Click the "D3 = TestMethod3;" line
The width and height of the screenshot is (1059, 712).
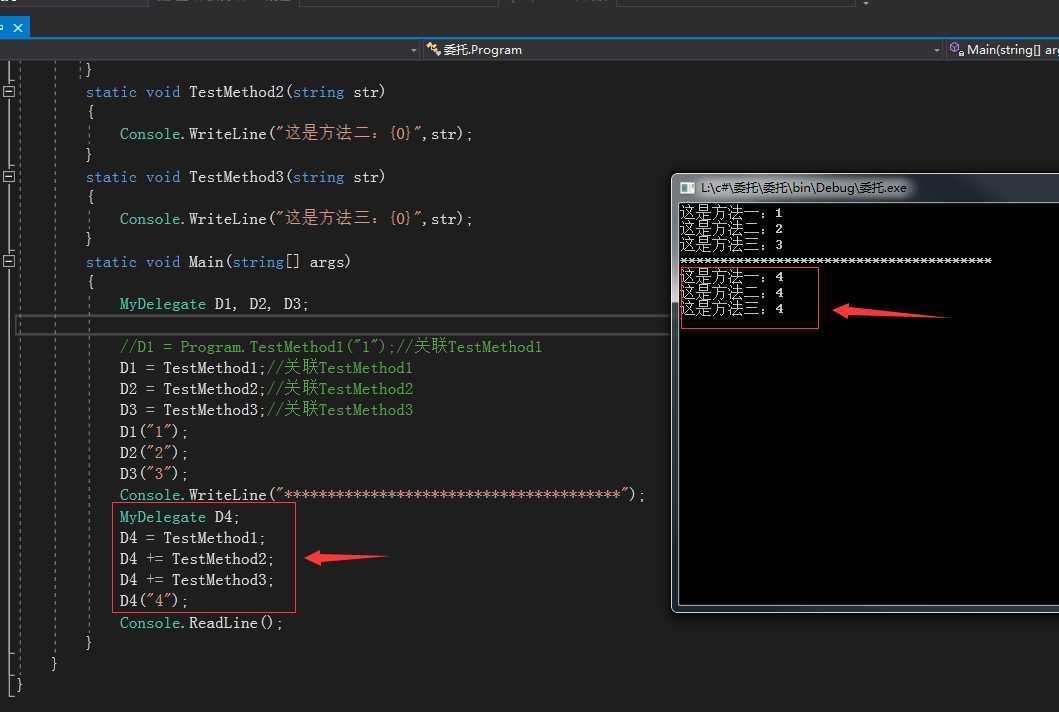coord(266,409)
